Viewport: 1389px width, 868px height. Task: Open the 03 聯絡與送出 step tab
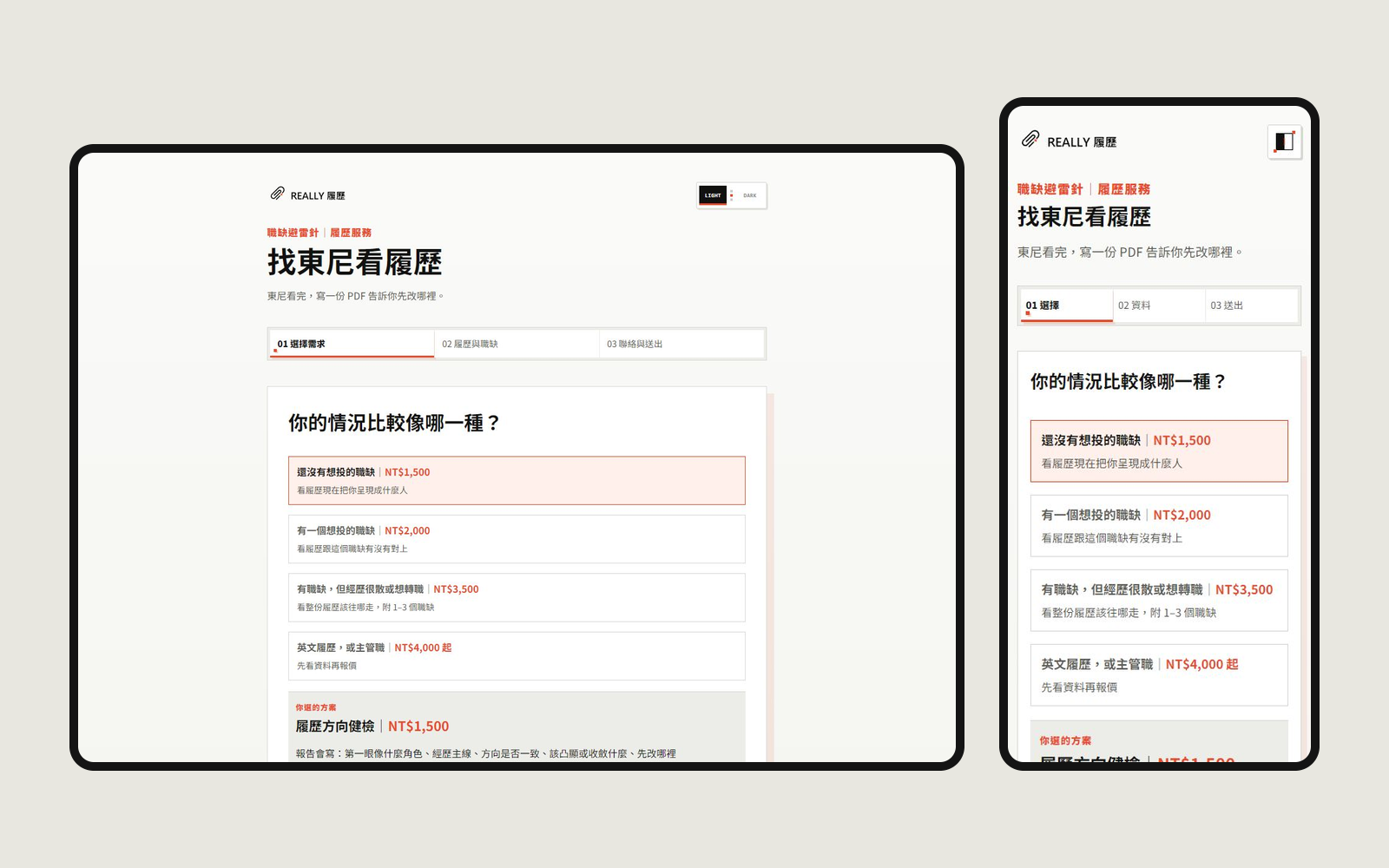coord(681,344)
